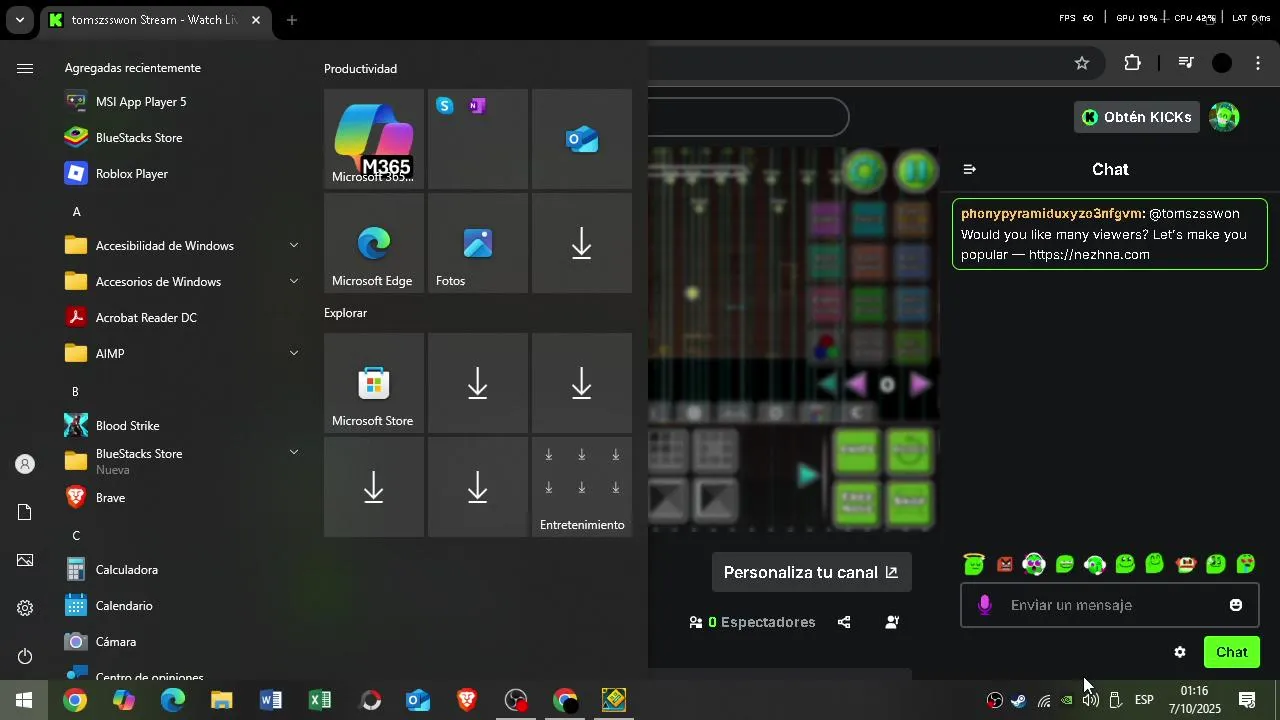
Task: Insert the angel halo emote
Action: 974,564
